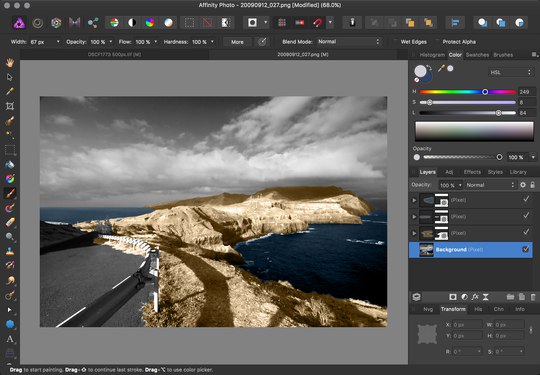
Task: Click the Auto White Balance icon
Action: tap(168, 23)
